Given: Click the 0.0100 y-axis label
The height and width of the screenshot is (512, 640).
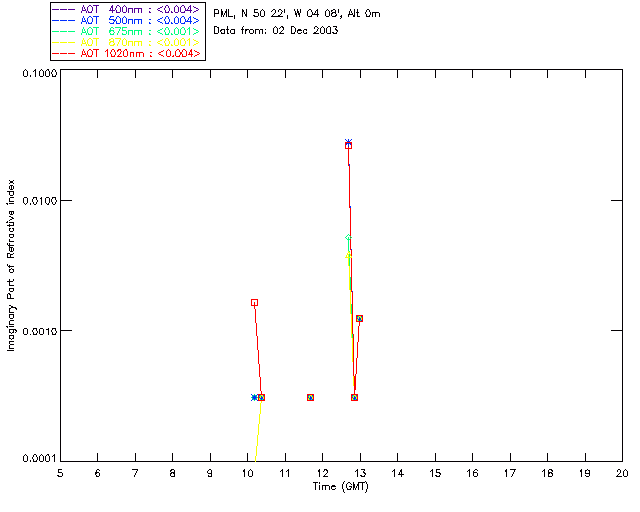Looking at the screenshot, I should coord(40,201).
